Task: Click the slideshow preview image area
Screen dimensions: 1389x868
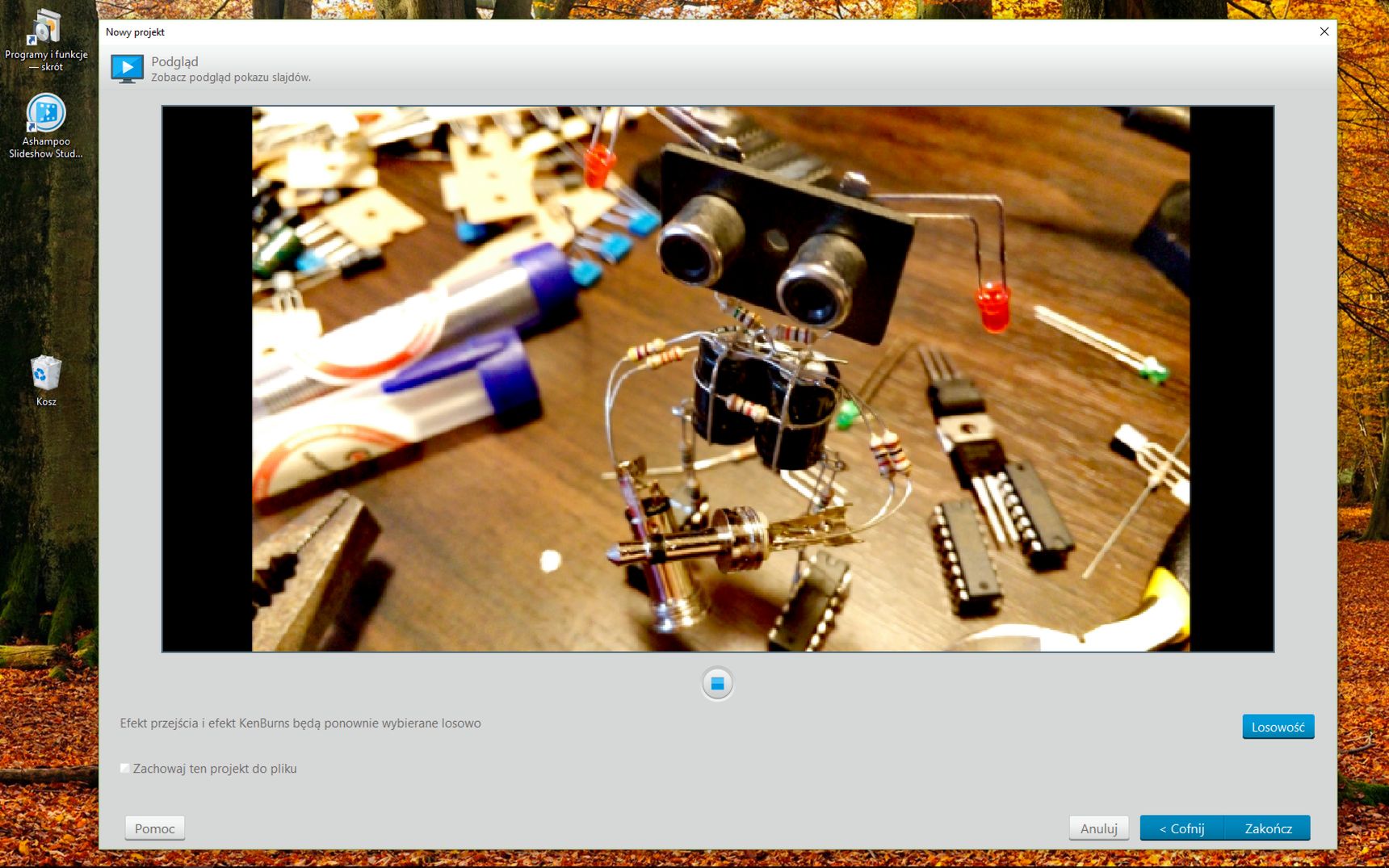Action: point(718,379)
